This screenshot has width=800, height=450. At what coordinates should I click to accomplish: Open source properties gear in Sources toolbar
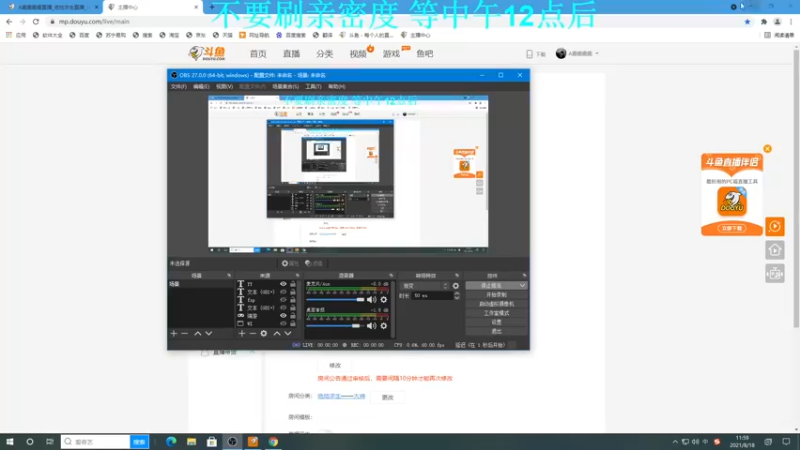(x=264, y=333)
